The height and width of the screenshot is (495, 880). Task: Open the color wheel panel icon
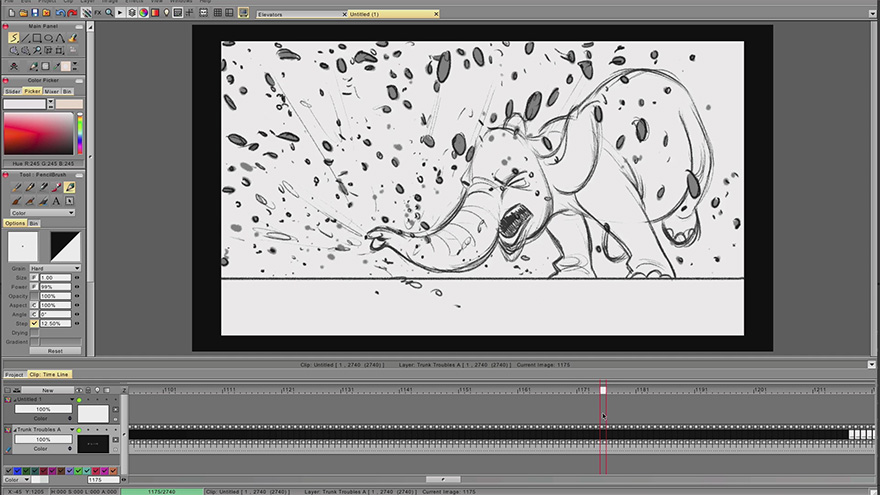pyautogui.click(x=143, y=13)
